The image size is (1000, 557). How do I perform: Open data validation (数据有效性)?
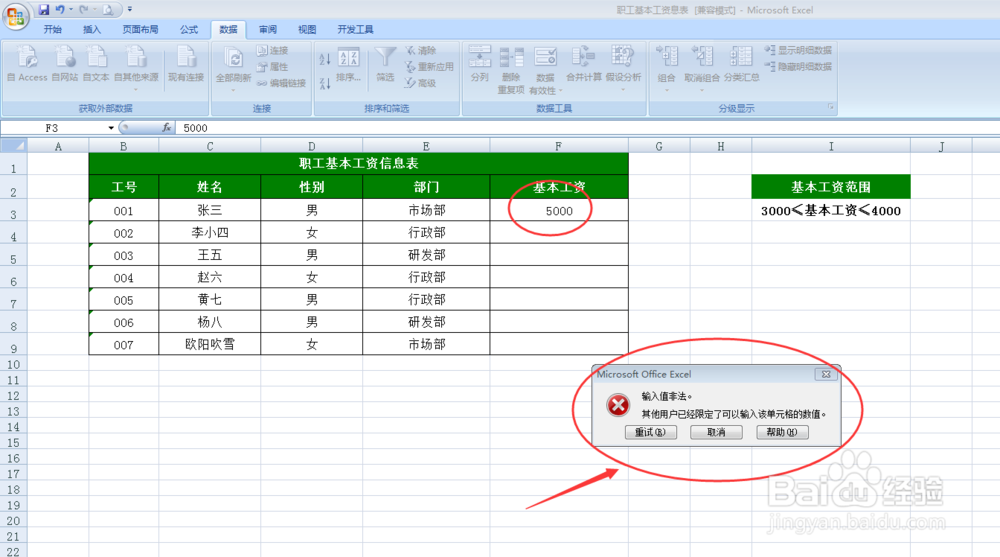pos(545,70)
